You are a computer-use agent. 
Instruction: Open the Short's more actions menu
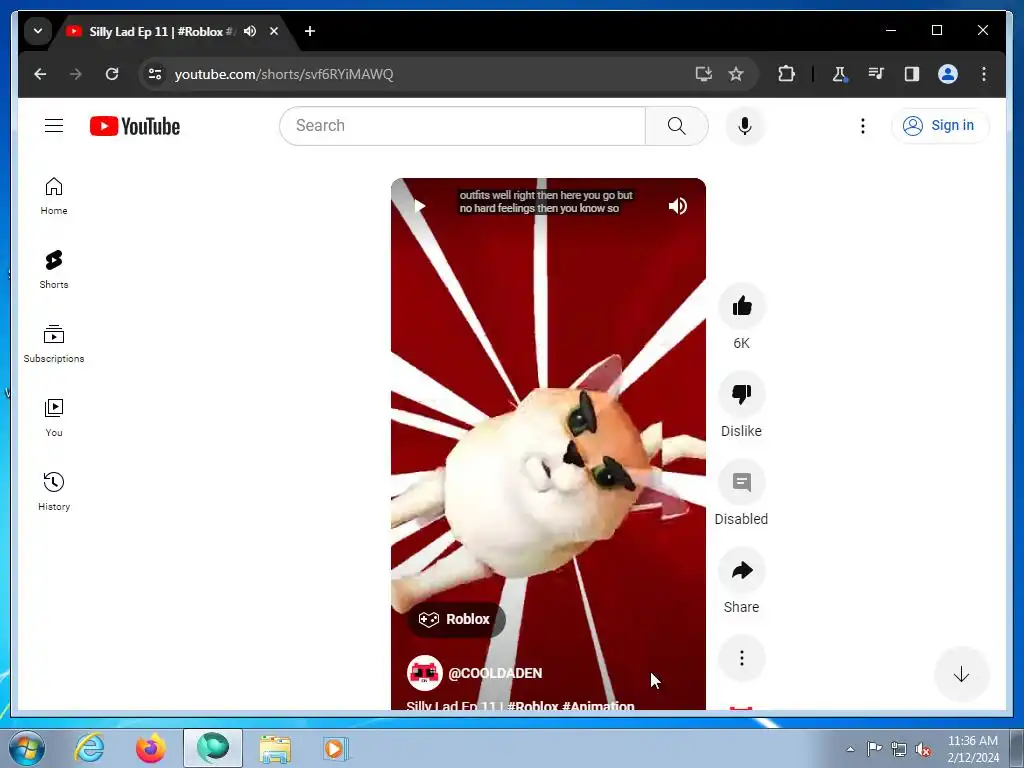click(741, 658)
